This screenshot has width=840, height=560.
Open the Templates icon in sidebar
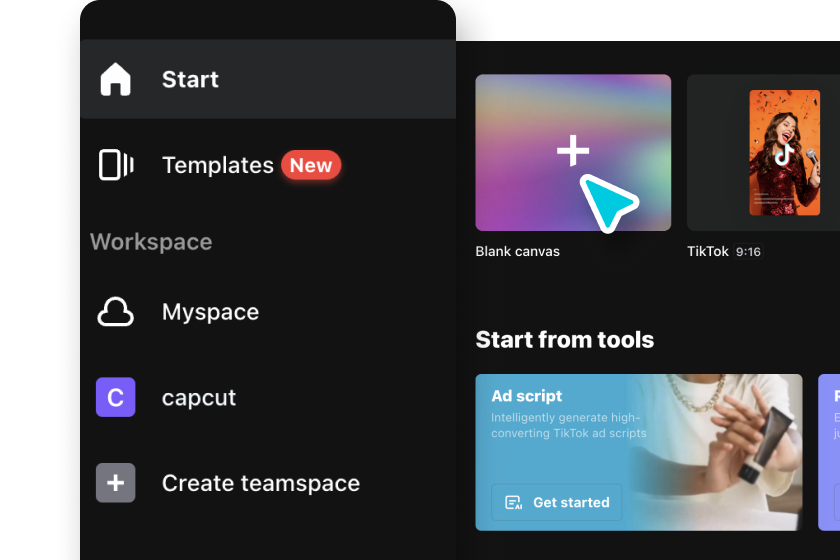point(116,165)
